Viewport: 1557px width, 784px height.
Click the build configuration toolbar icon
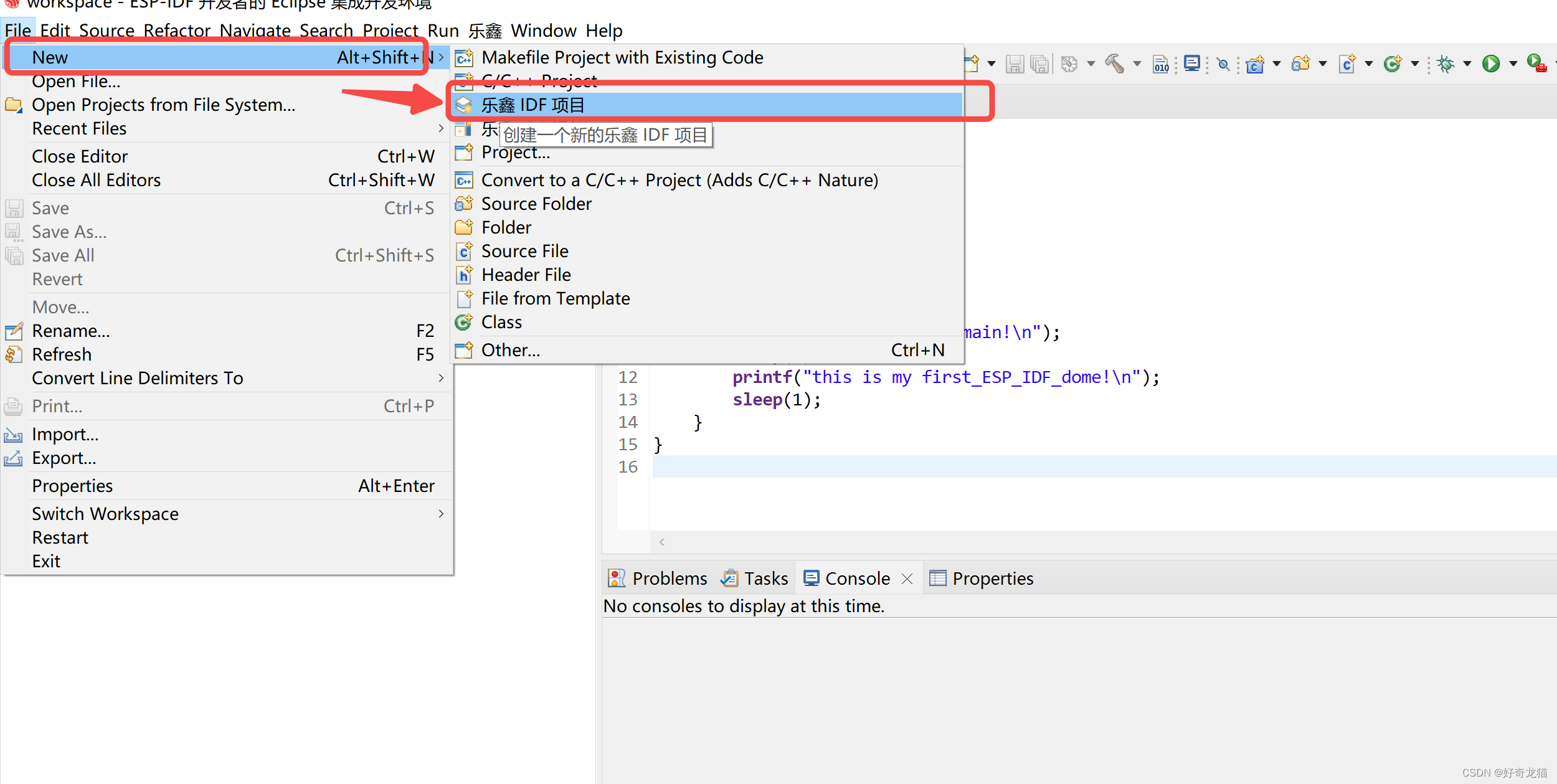point(1069,64)
